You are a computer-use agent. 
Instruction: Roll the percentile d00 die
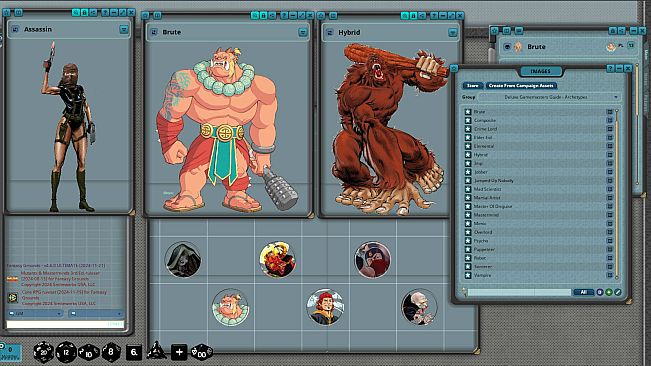(x=201, y=353)
